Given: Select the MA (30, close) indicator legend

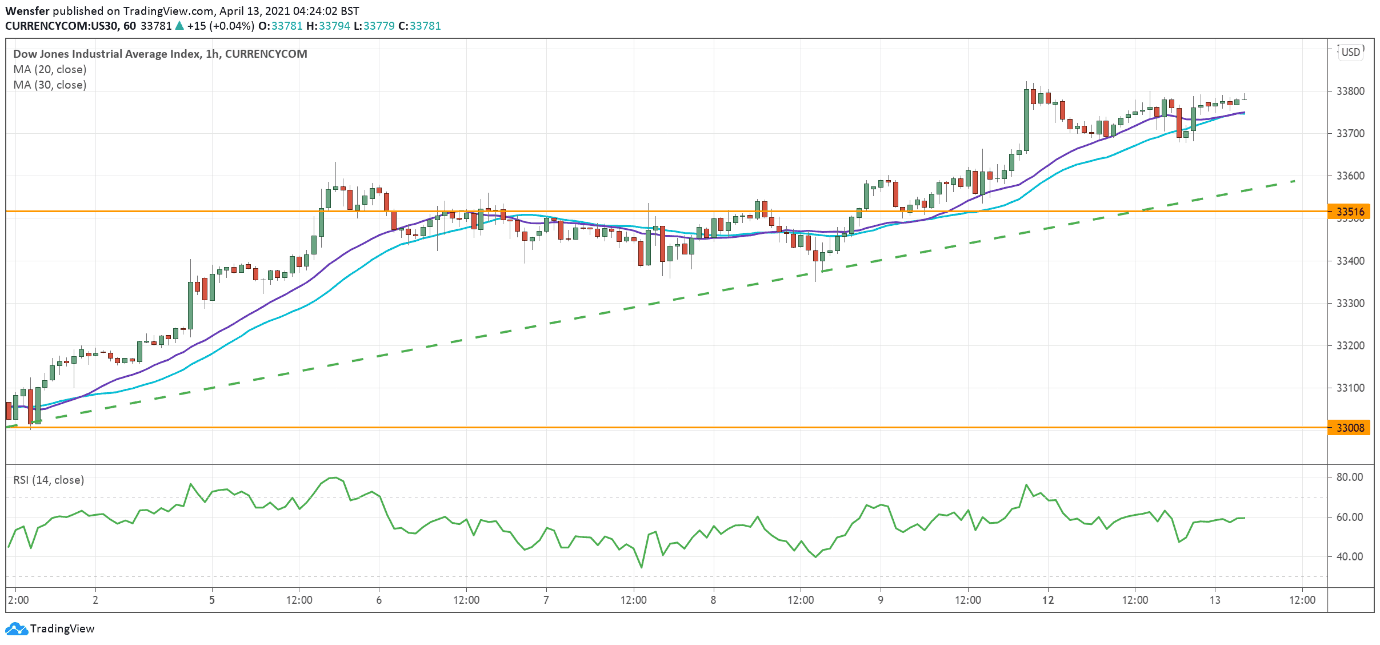Looking at the screenshot, I should 50,85.
